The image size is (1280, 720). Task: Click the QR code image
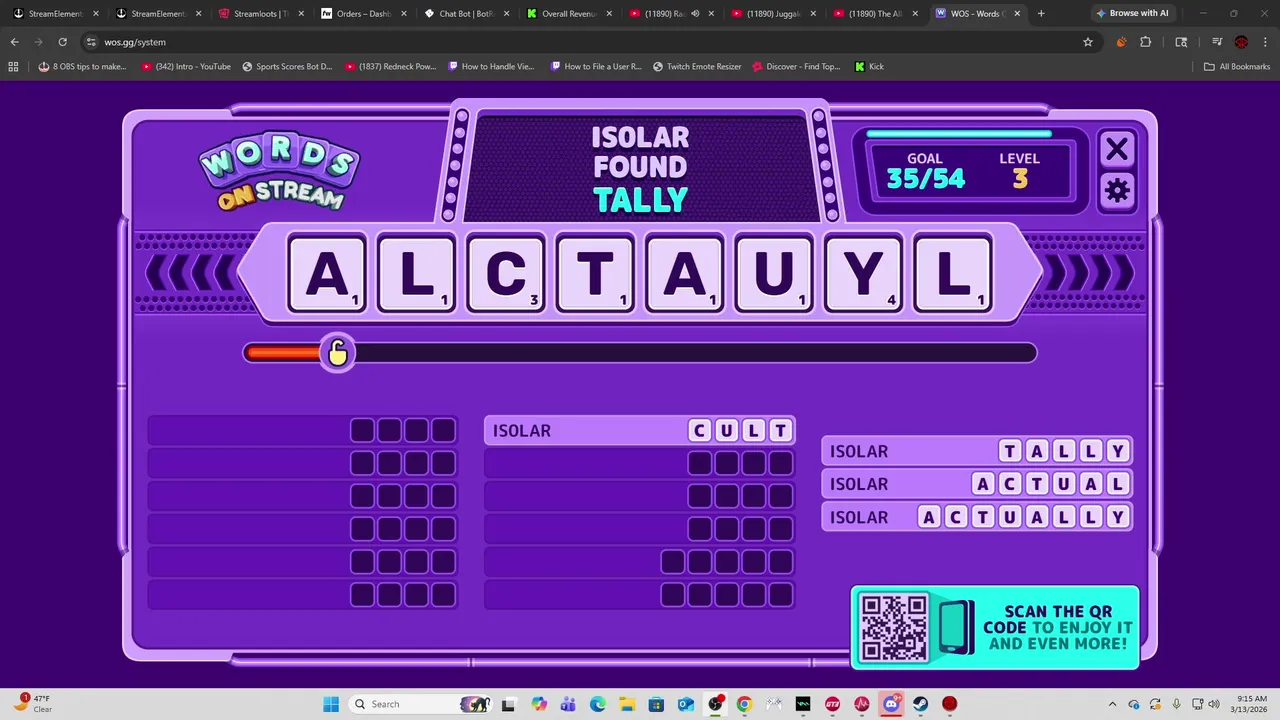[894, 628]
